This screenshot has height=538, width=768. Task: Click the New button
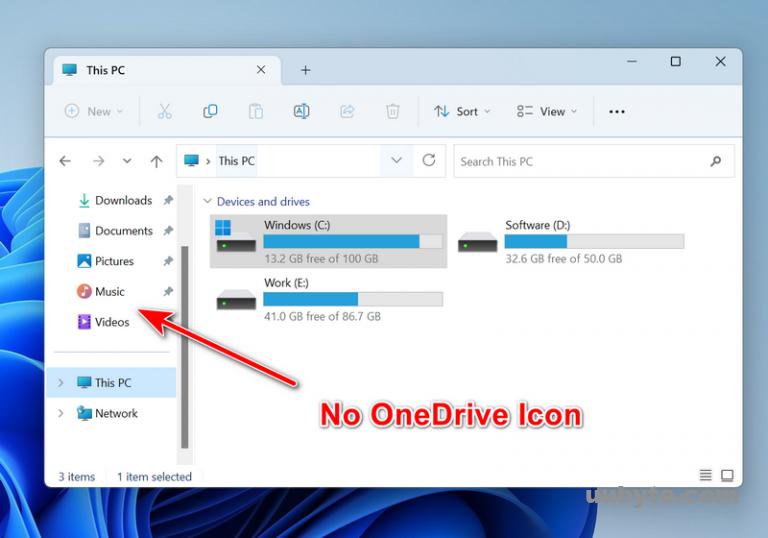coord(94,111)
